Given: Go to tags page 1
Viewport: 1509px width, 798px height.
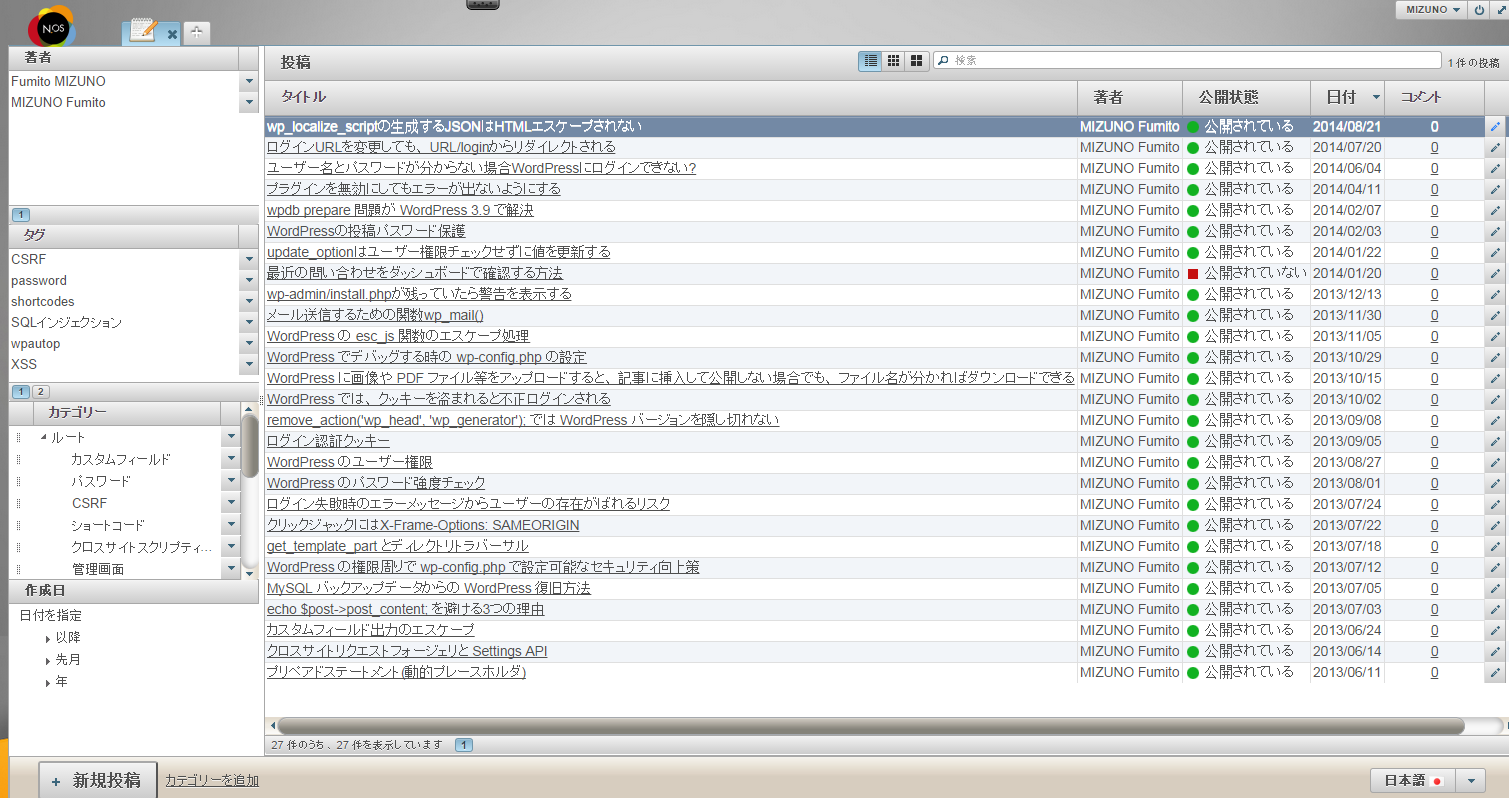Looking at the screenshot, I should pos(22,391).
